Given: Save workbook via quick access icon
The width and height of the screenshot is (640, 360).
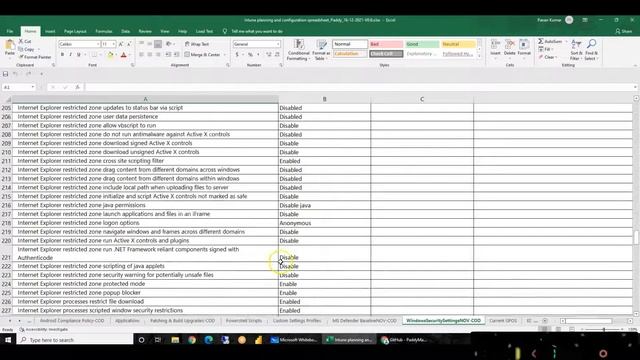Looking at the screenshot, I should click(5, 74).
